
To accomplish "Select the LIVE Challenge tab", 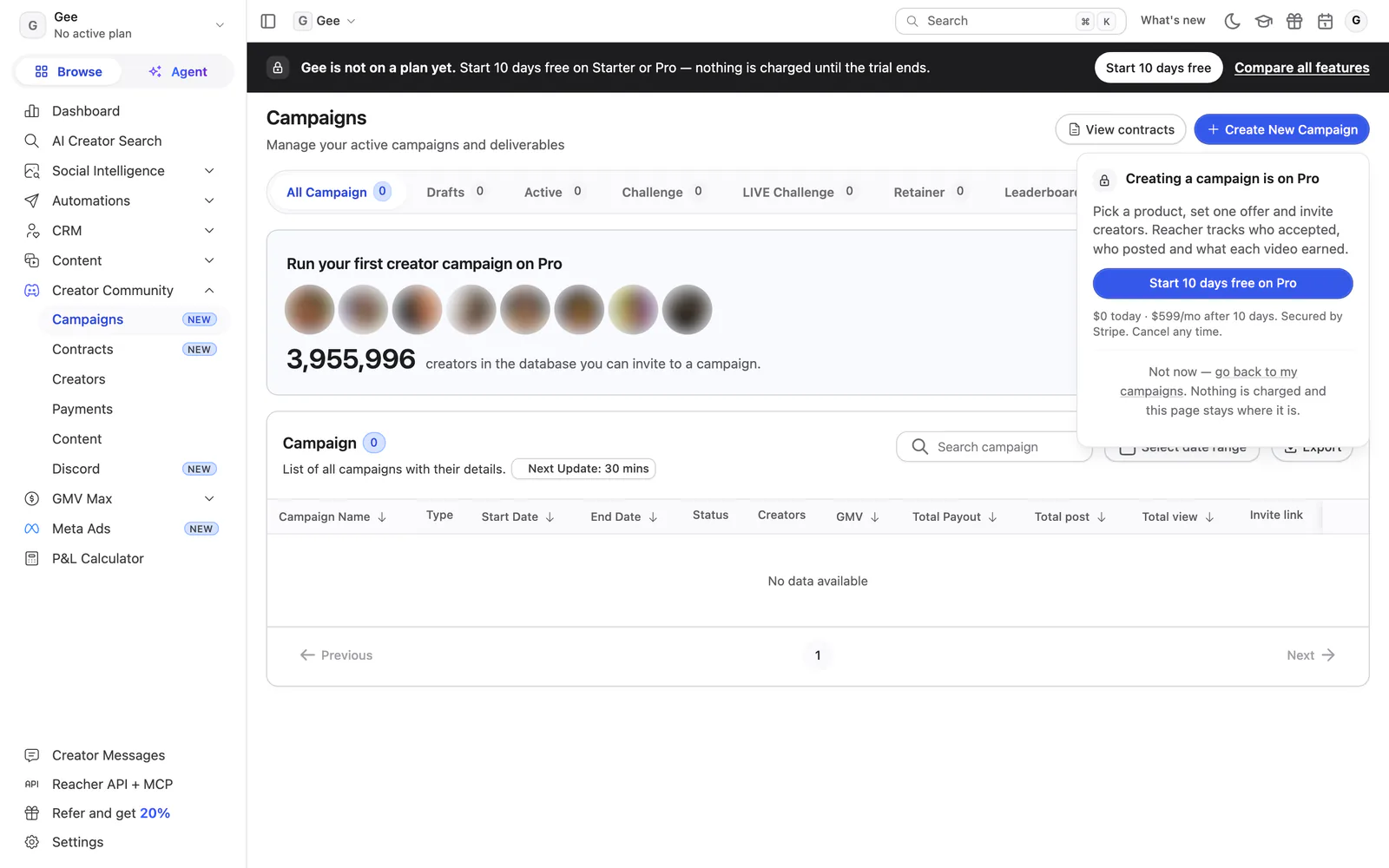I will [x=798, y=192].
